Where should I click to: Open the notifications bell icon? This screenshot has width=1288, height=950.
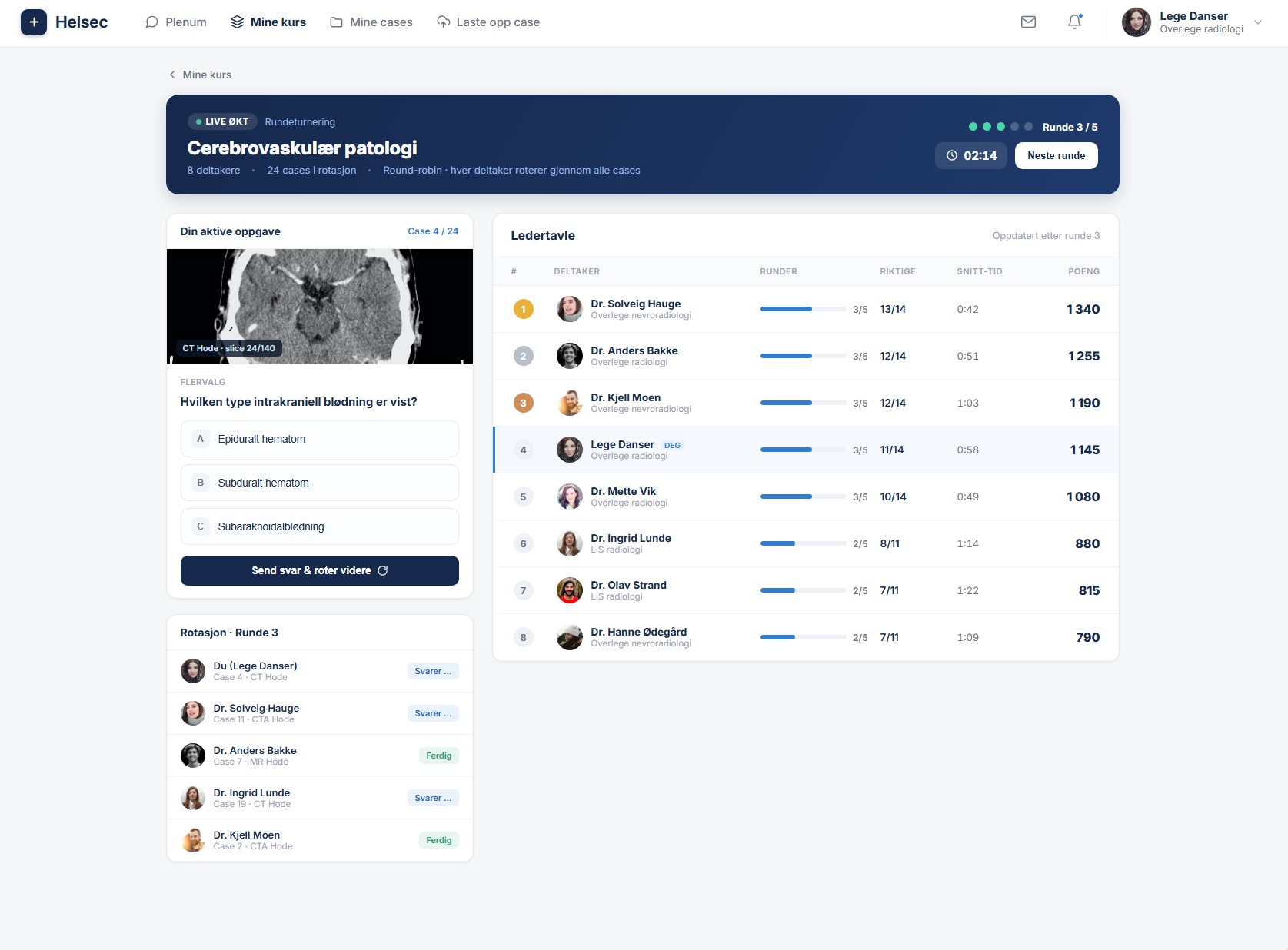pos(1075,22)
